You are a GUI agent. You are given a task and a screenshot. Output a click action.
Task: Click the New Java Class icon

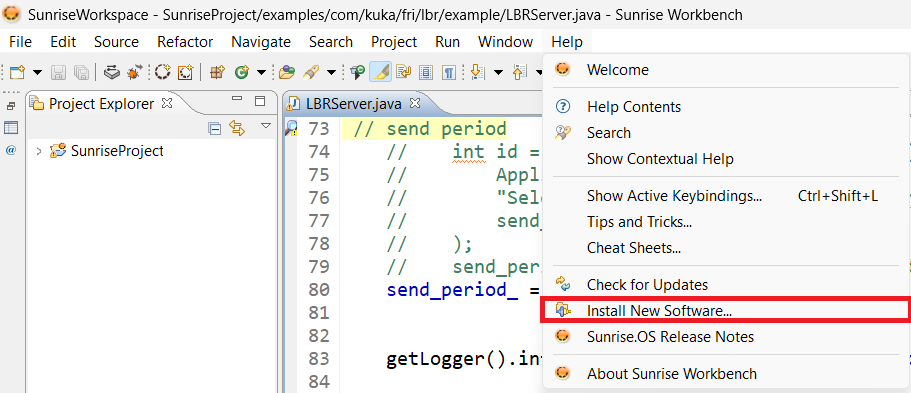click(242, 72)
